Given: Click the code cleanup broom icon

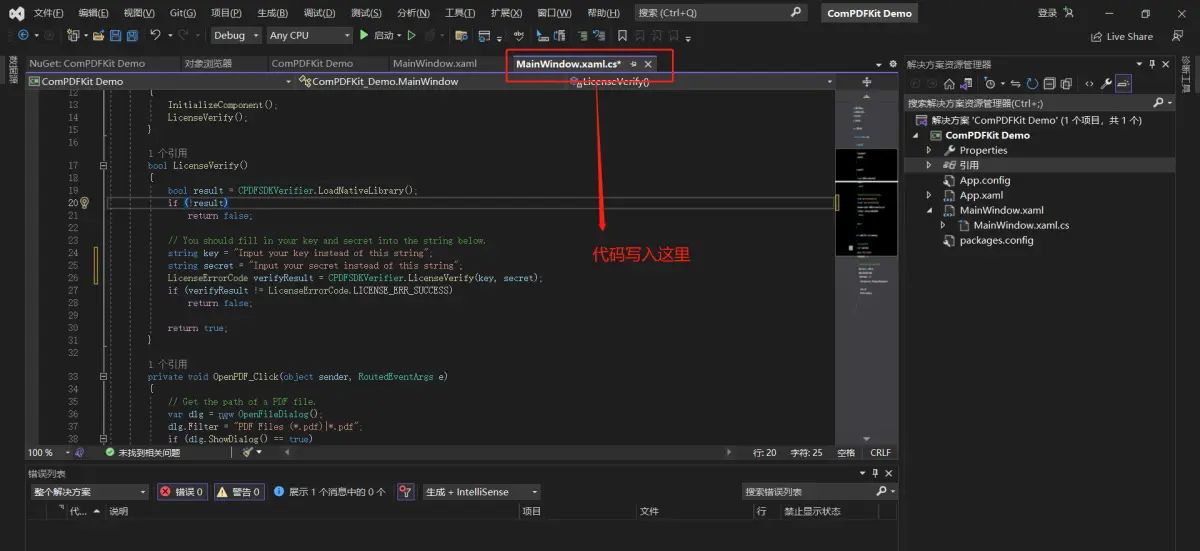Looking at the screenshot, I should 249,452.
